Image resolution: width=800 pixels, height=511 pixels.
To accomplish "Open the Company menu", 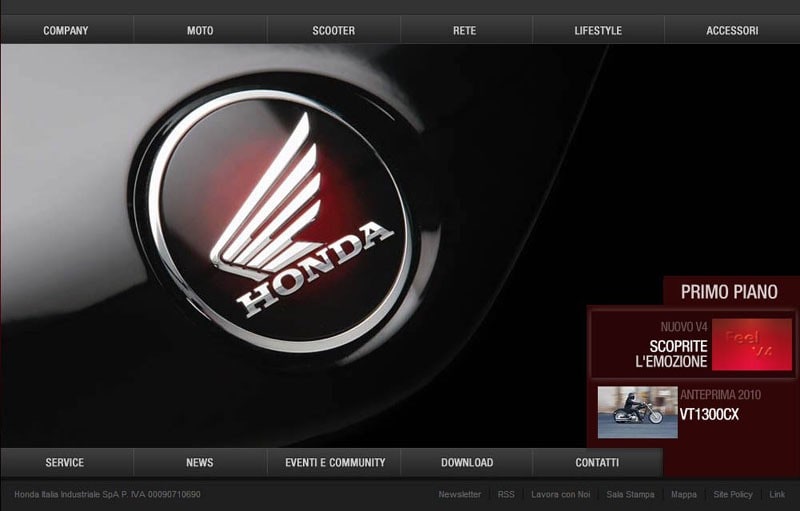I will point(66,31).
